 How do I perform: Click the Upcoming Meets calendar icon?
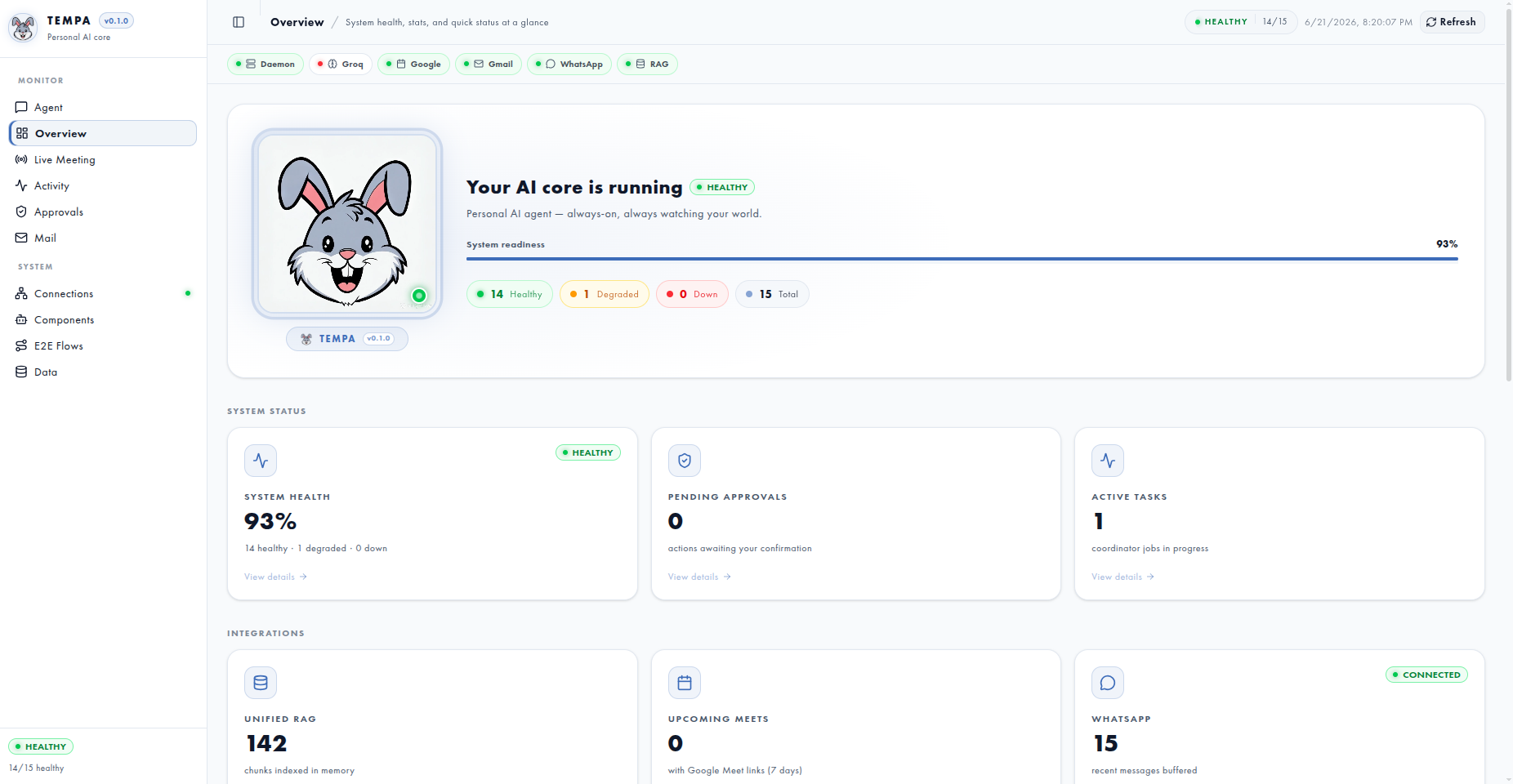pyautogui.click(x=685, y=683)
